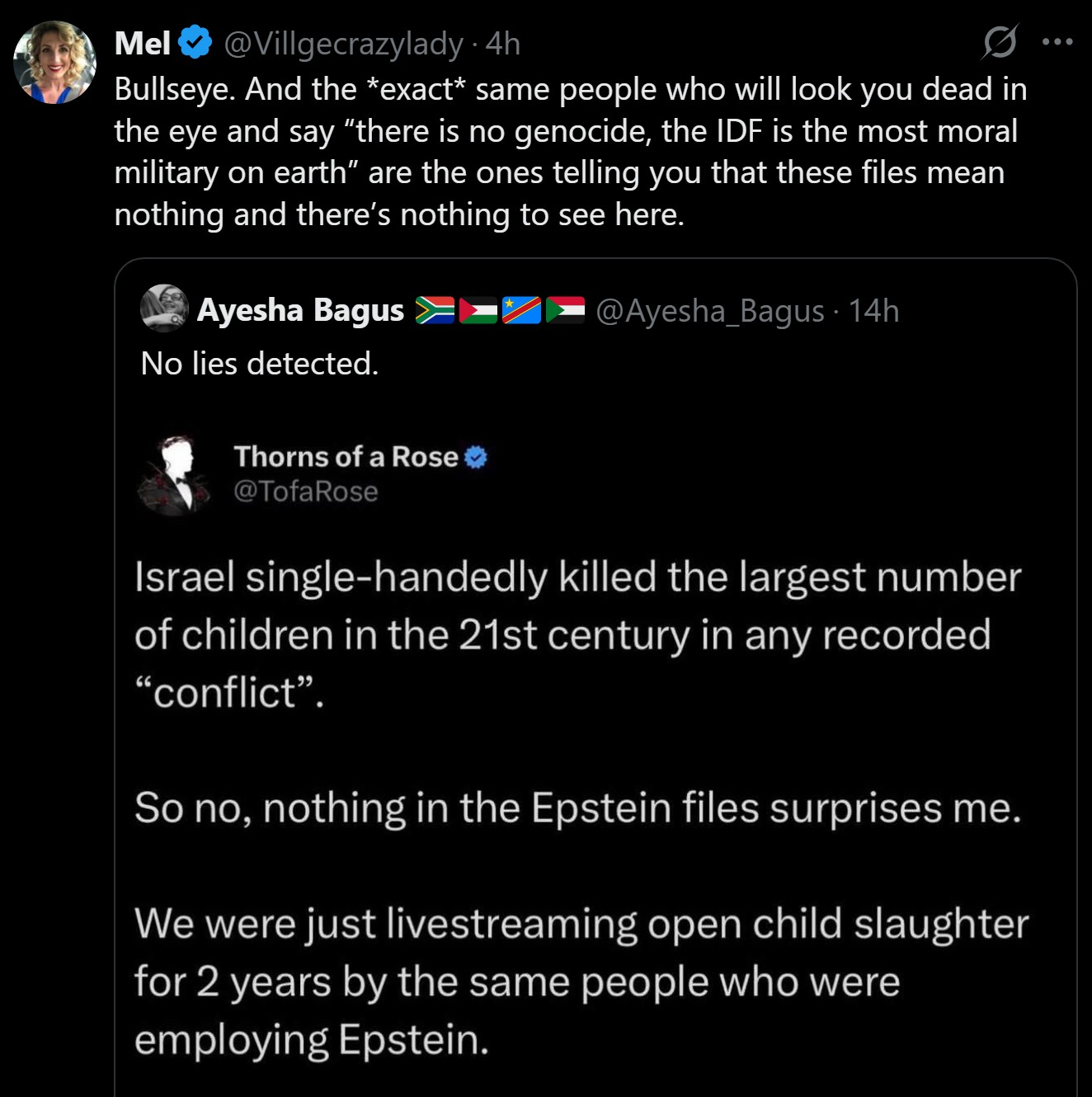Click the @Ayesha_Bagus handle
The height and width of the screenshot is (1097, 1092).
click(709, 311)
